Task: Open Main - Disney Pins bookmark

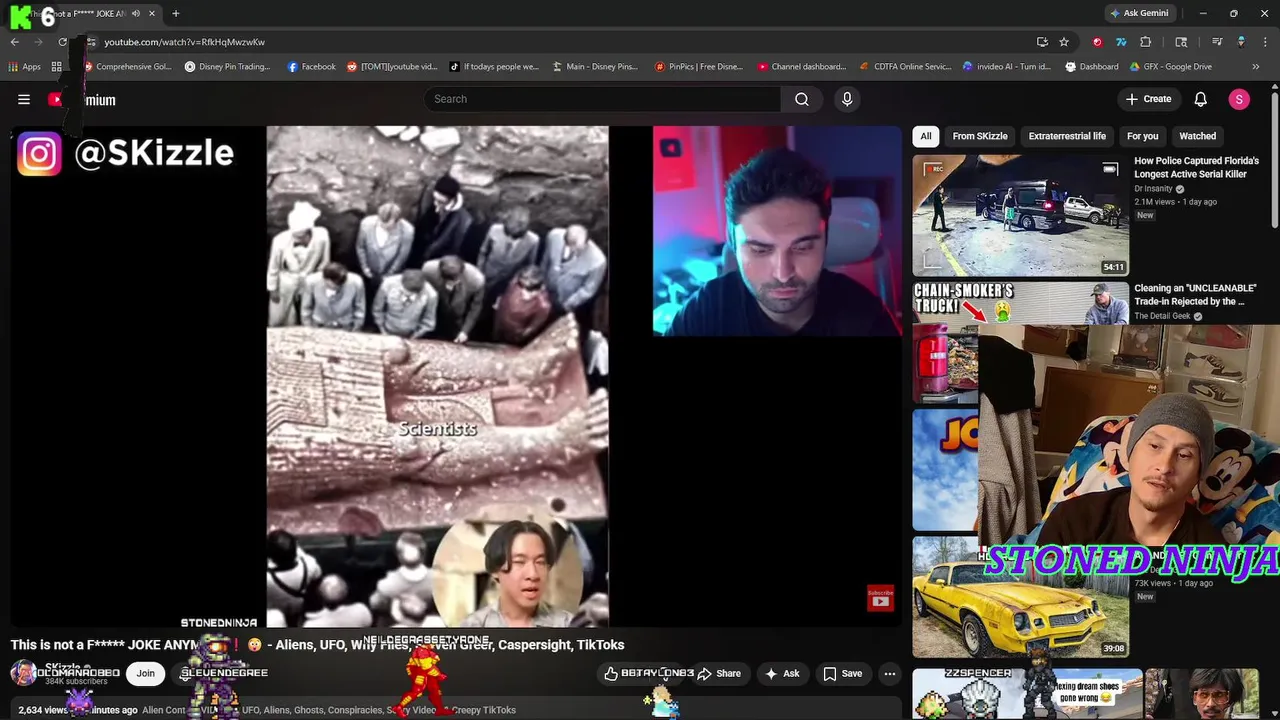Action: pos(594,67)
